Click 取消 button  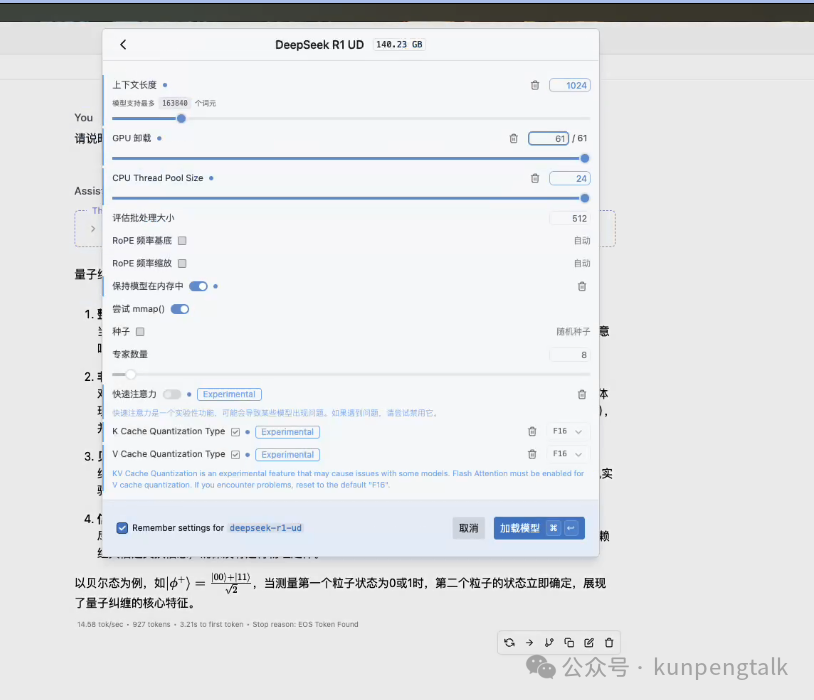pos(468,528)
